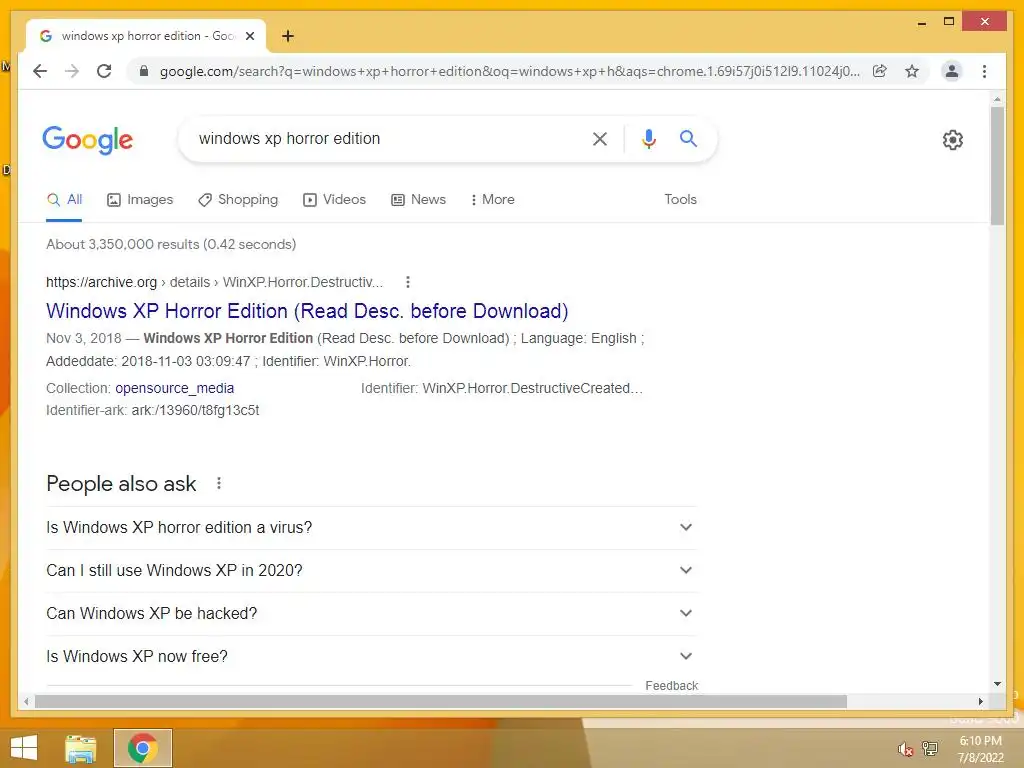Switch to the News tab
1024x768 pixels.
click(x=419, y=200)
